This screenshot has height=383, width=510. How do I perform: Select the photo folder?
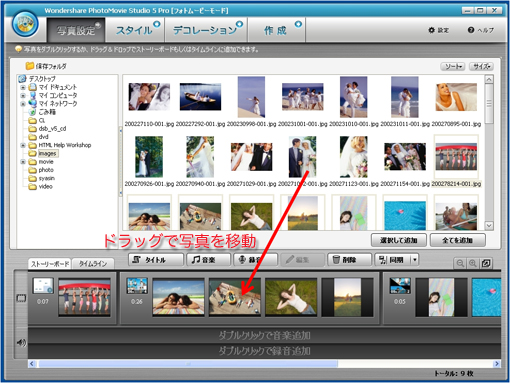pos(46,170)
